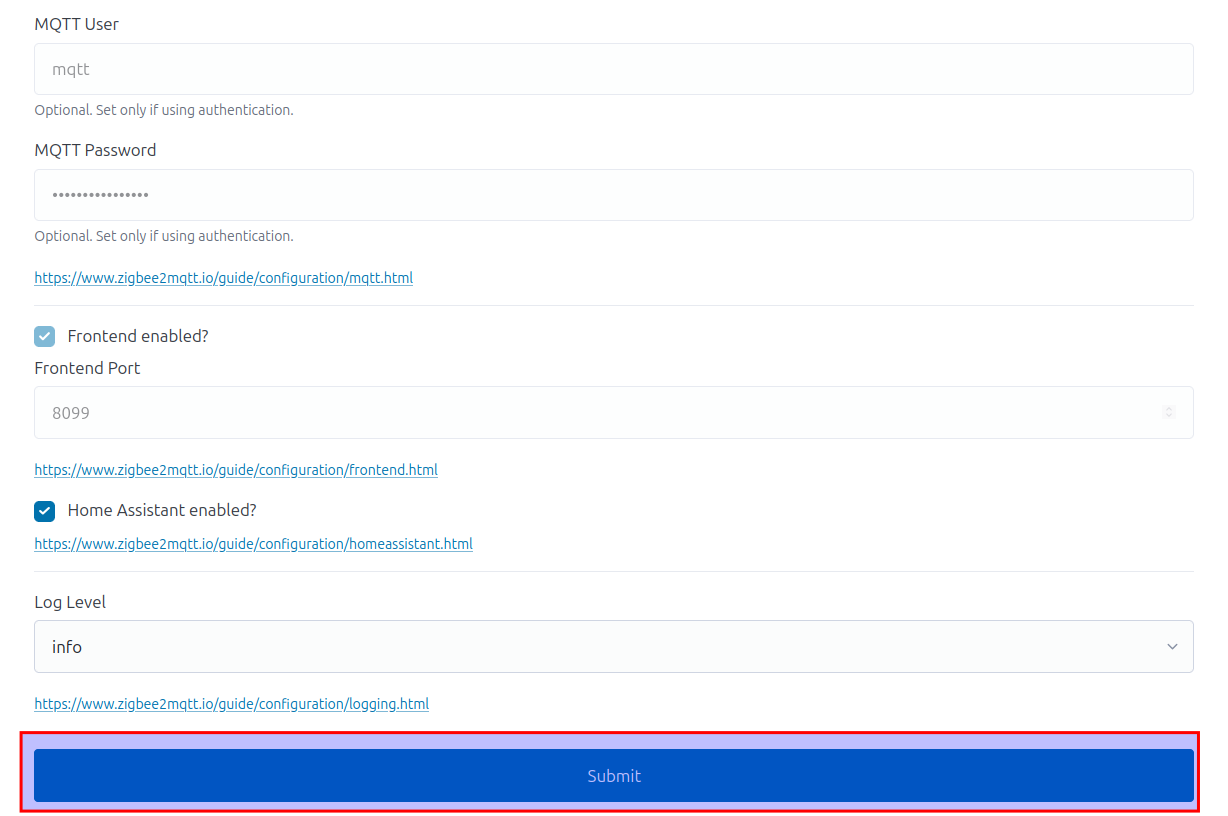1228x816 pixels.
Task: Increment Frontend Port with the up arrow
Action: (1169, 408)
